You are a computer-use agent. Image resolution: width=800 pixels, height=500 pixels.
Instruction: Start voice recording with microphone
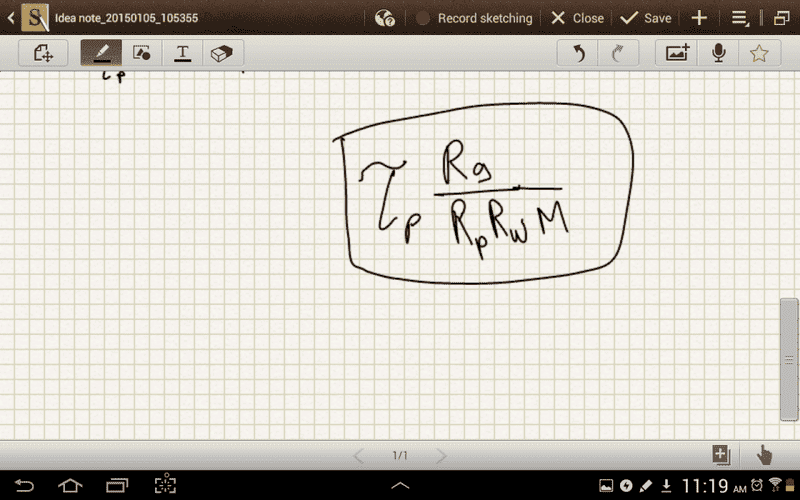(718, 53)
